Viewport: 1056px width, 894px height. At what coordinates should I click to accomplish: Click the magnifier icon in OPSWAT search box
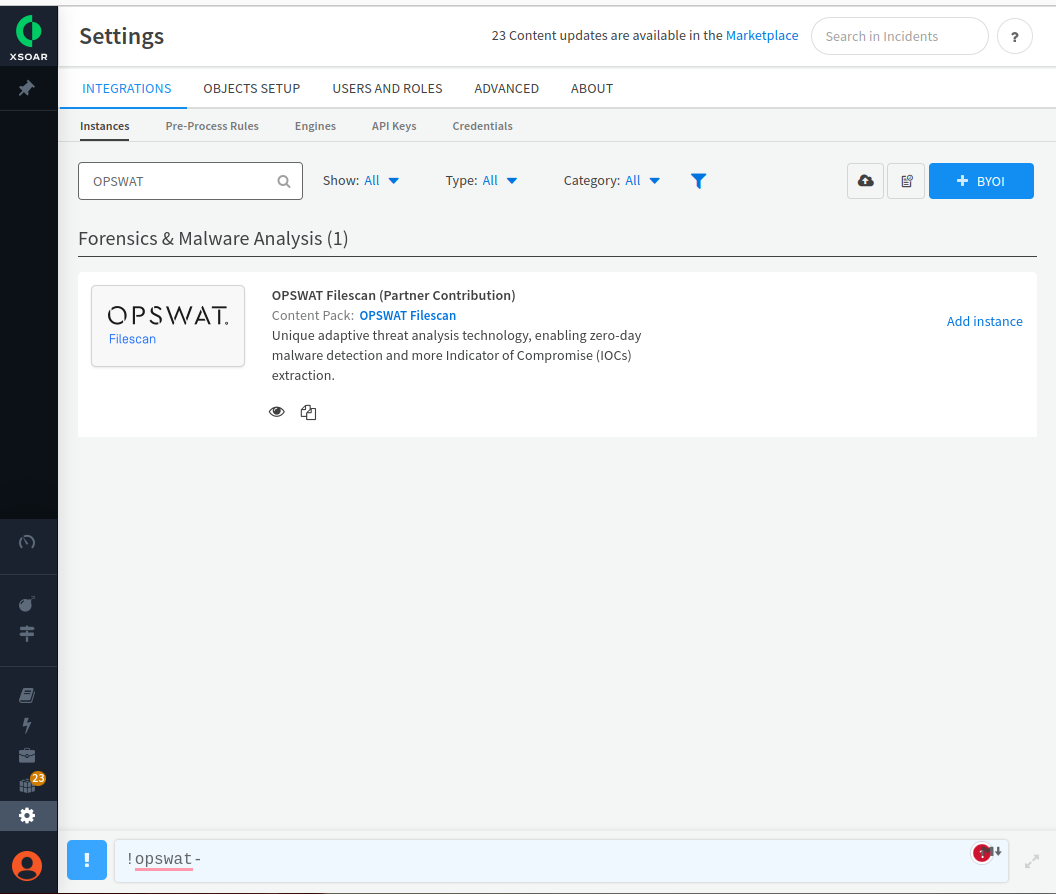284,181
